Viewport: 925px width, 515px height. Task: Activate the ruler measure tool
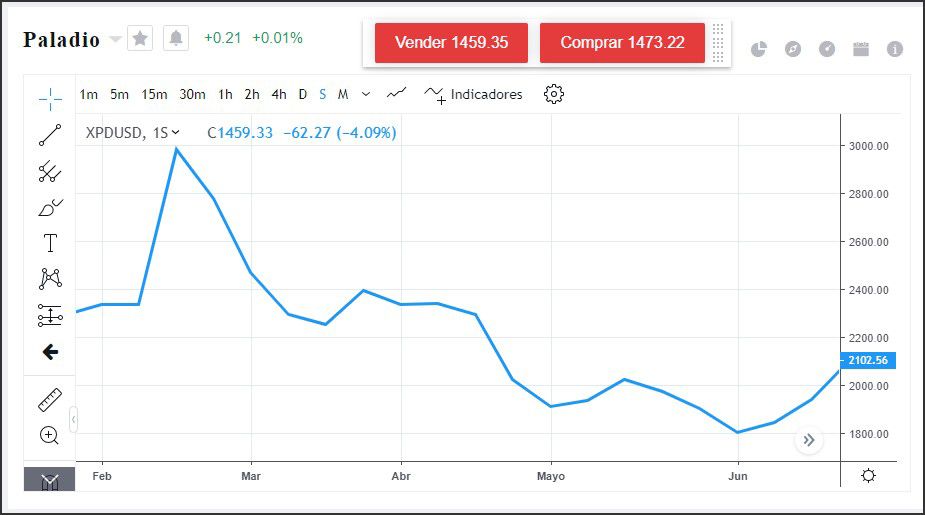click(x=50, y=400)
